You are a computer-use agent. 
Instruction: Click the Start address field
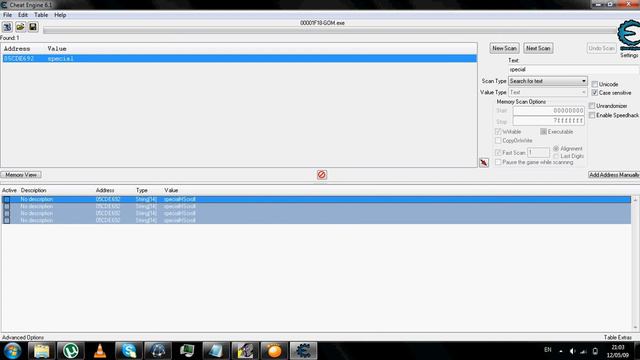[x=549, y=111]
